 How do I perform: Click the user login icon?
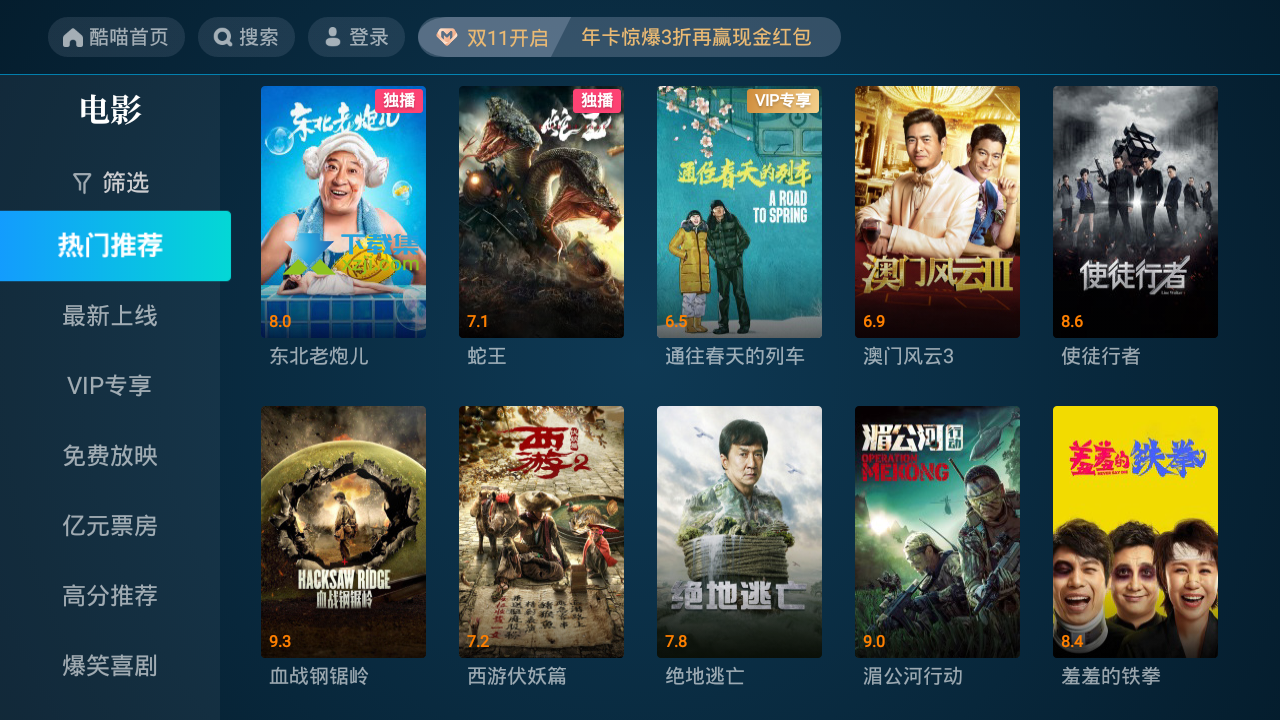pyautogui.click(x=333, y=38)
